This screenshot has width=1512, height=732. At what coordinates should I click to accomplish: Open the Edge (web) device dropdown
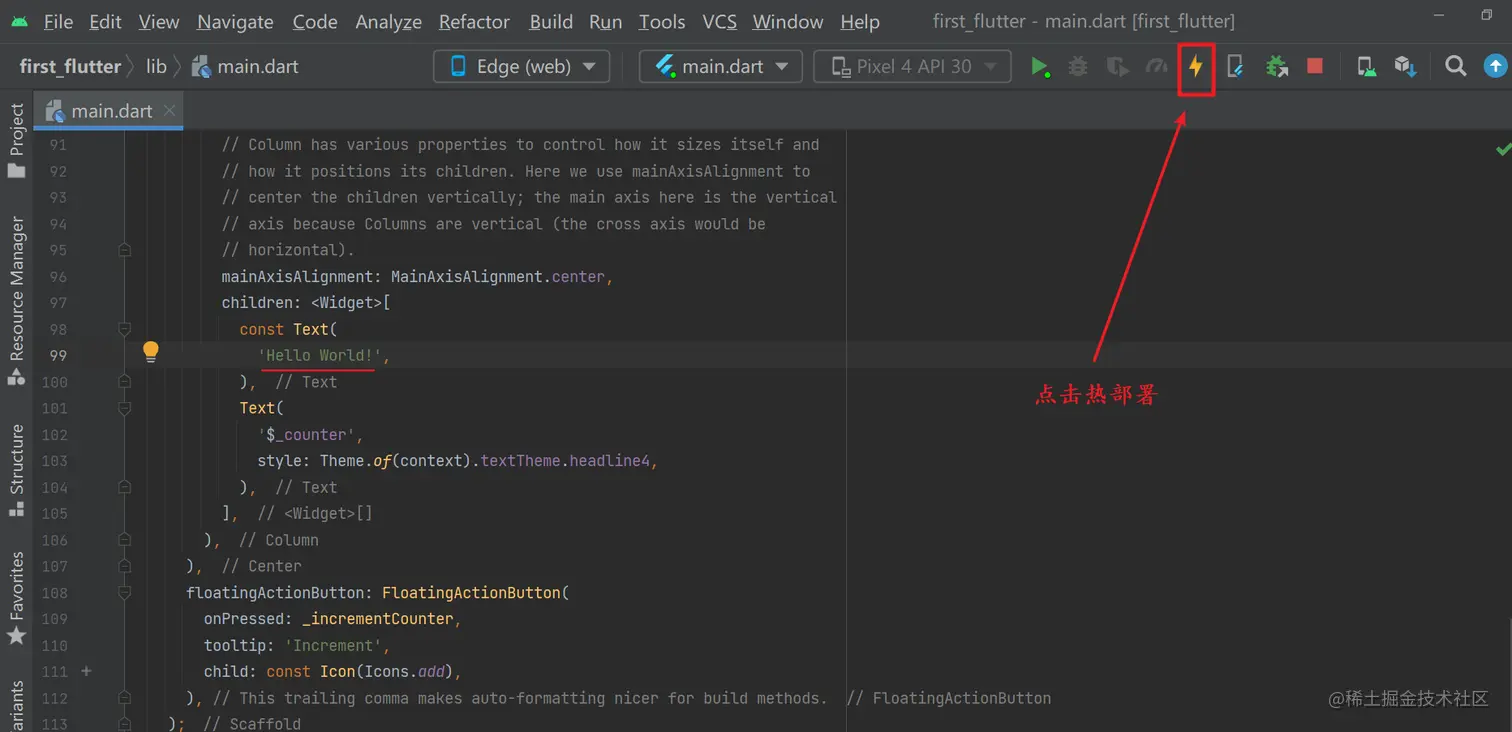point(521,67)
